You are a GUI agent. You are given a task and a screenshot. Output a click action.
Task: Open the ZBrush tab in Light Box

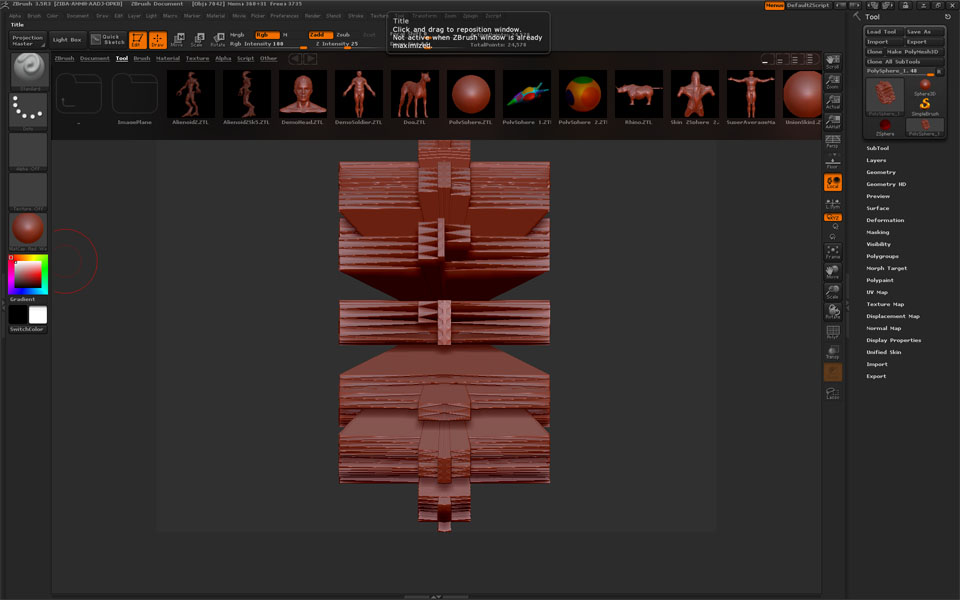click(x=64, y=59)
